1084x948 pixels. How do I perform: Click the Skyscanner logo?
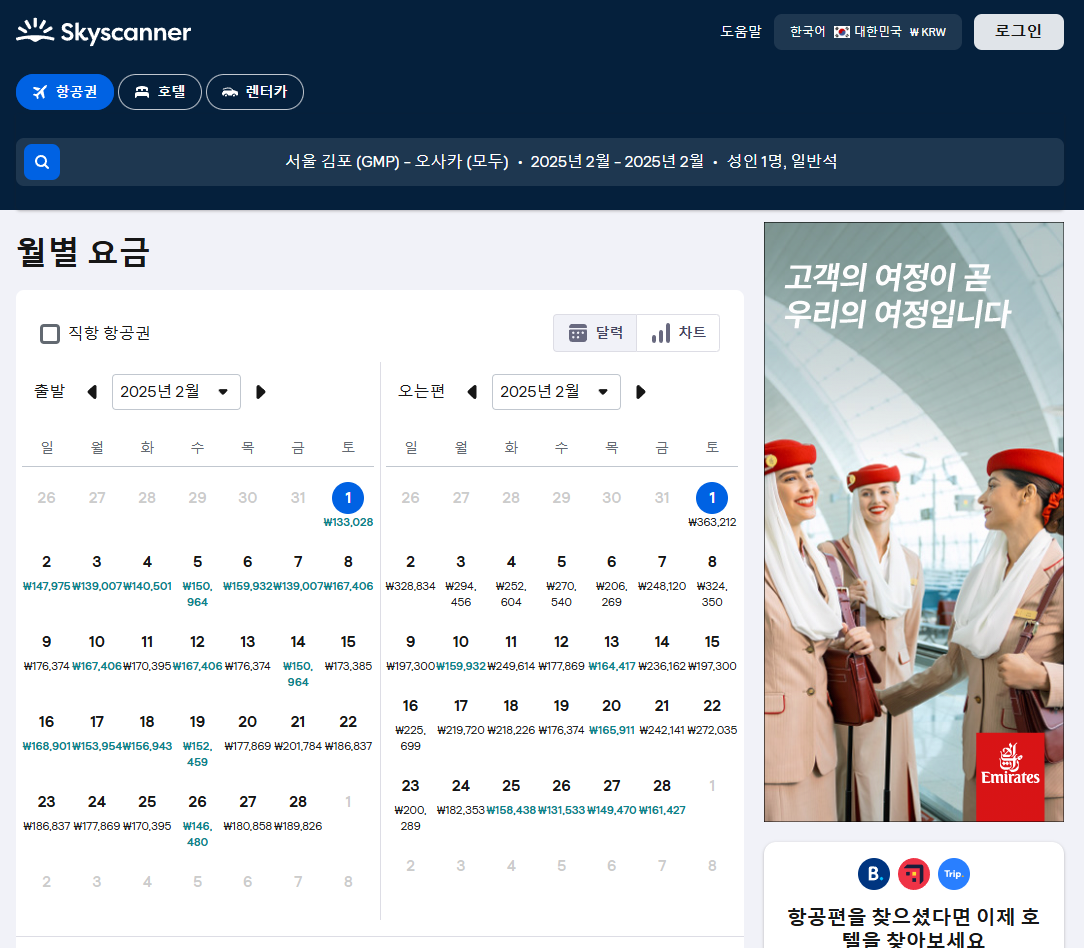click(x=103, y=31)
